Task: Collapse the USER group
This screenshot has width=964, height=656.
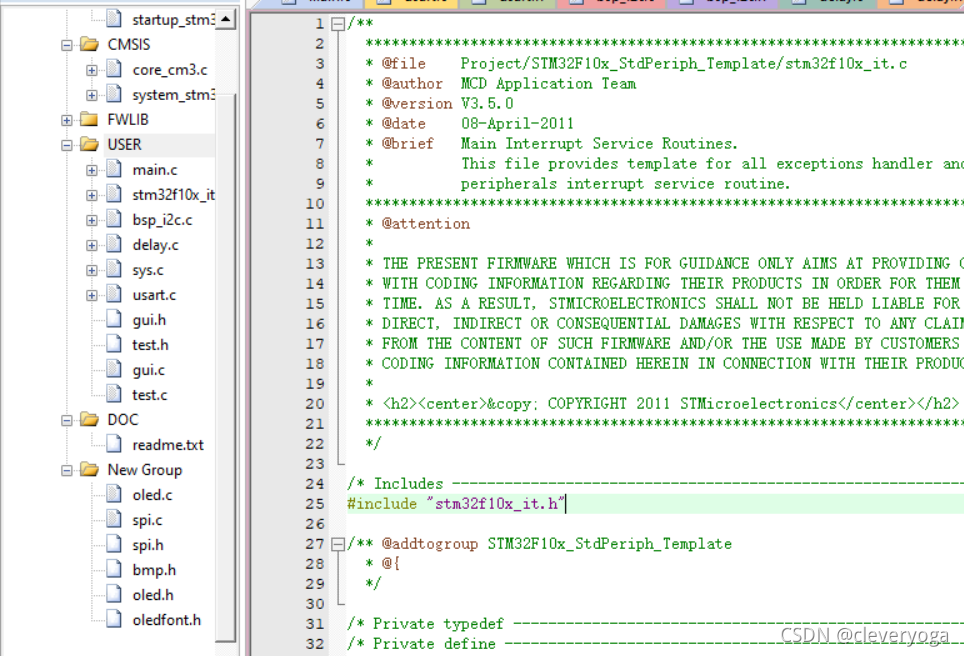Action: [66, 145]
